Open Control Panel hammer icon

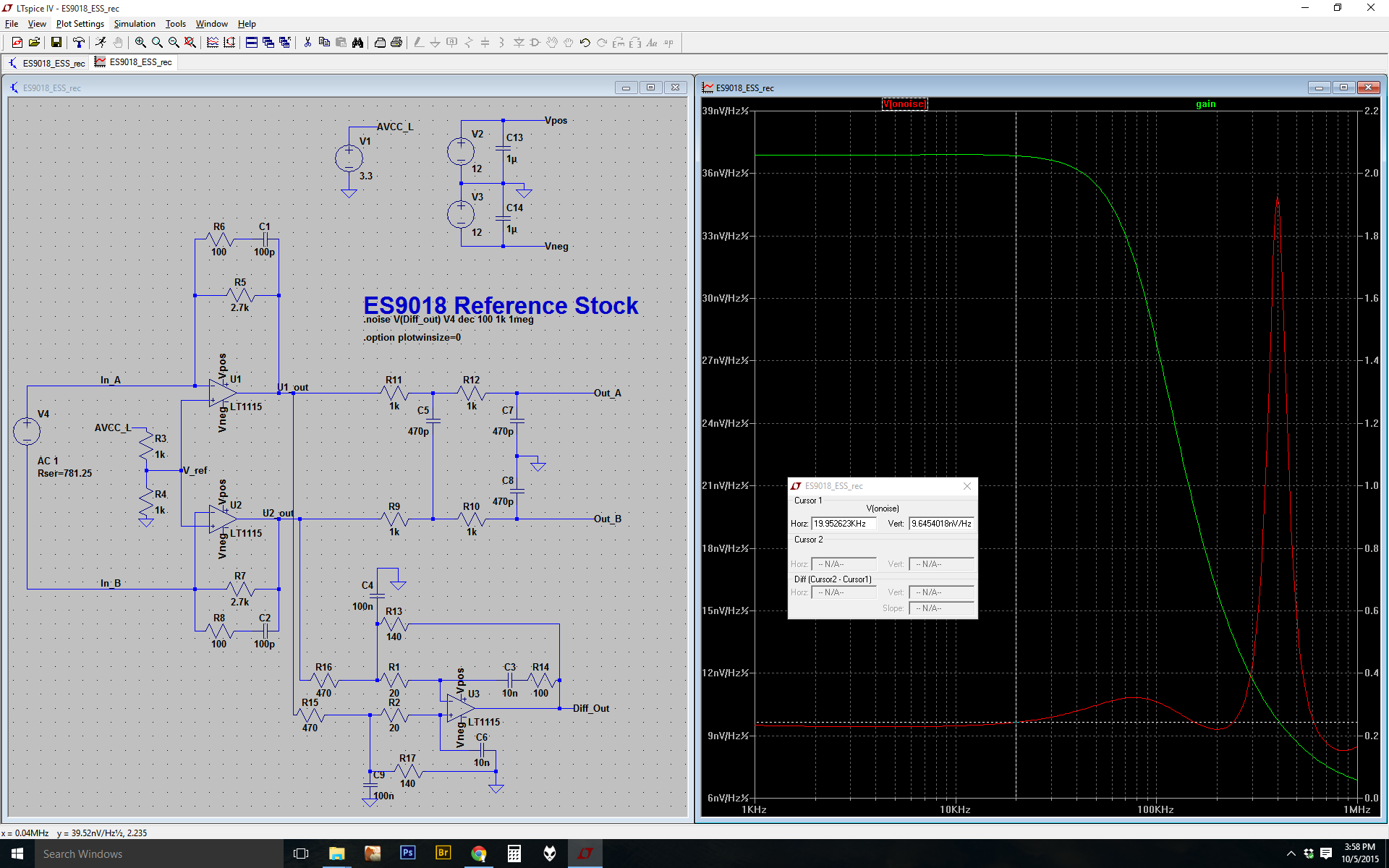pyautogui.click(x=78, y=43)
